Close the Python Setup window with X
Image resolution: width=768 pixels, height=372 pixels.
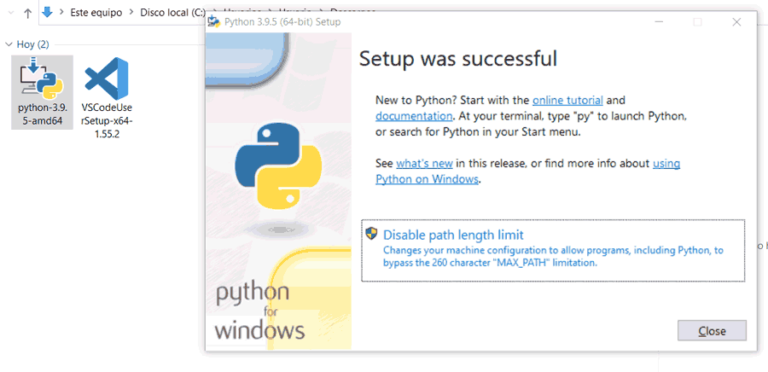(736, 22)
